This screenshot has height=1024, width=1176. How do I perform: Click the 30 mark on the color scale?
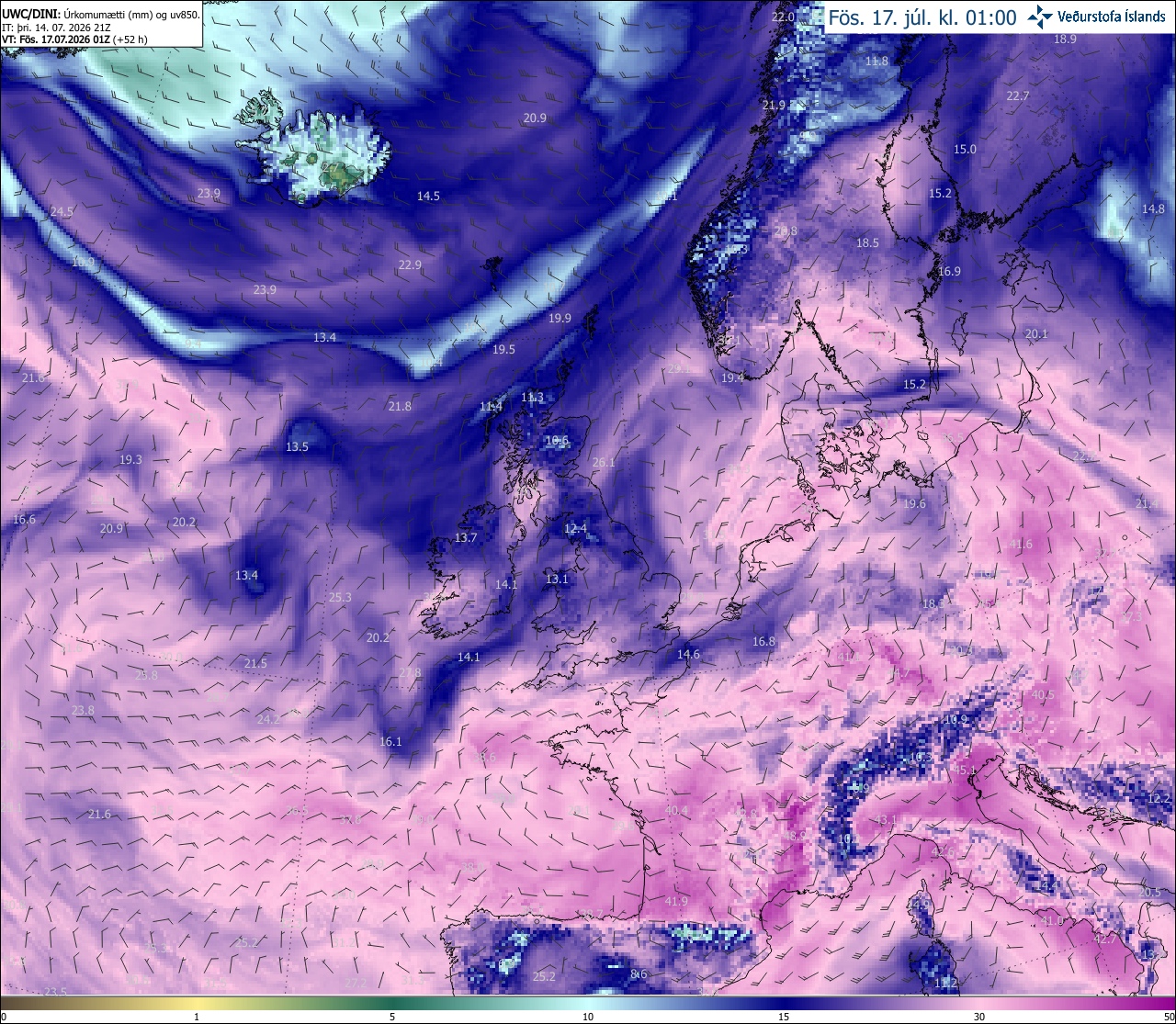(979, 1017)
